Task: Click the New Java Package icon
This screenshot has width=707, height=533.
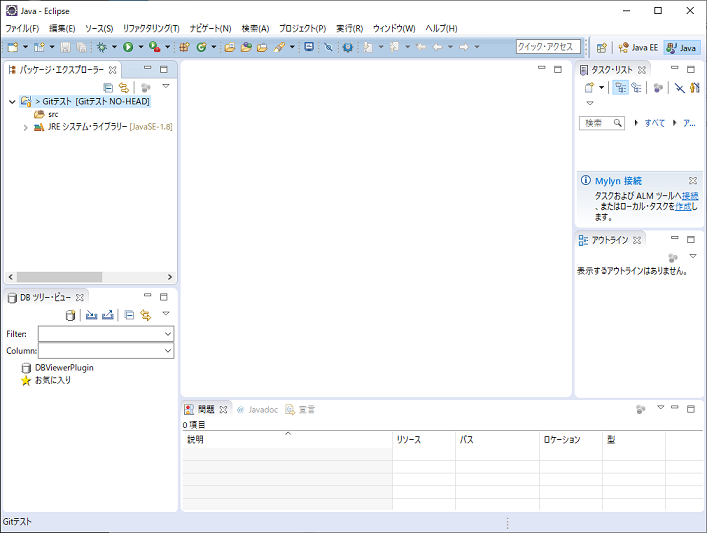Action: click(x=184, y=47)
